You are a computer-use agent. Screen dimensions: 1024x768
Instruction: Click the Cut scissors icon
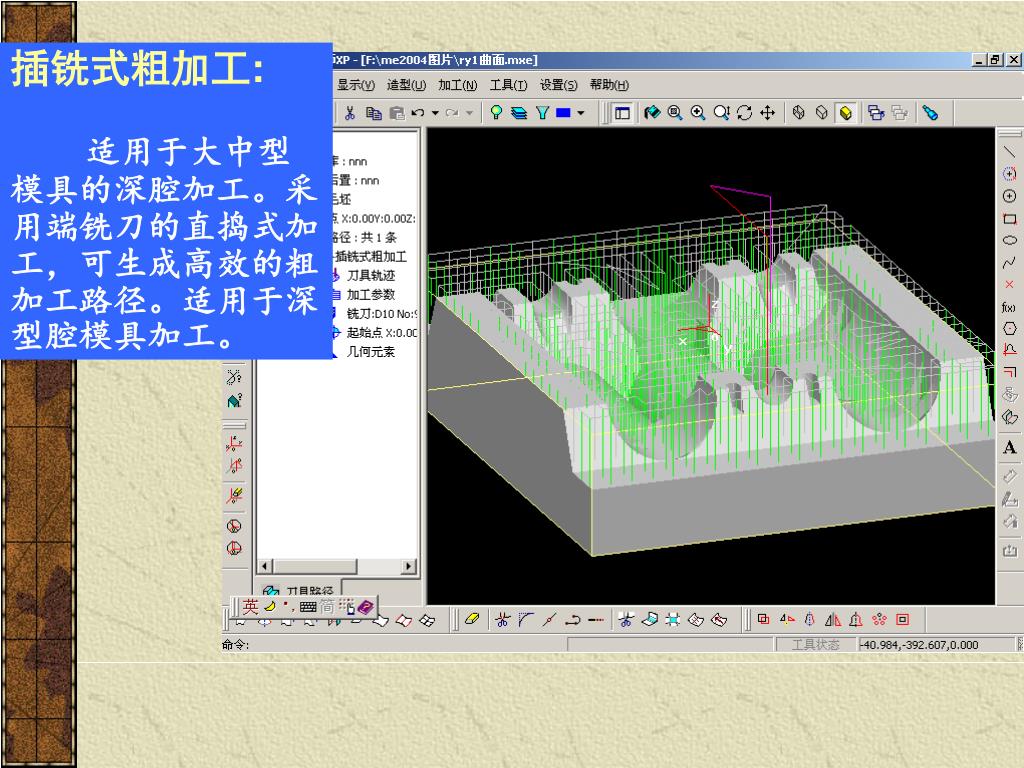click(x=350, y=113)
